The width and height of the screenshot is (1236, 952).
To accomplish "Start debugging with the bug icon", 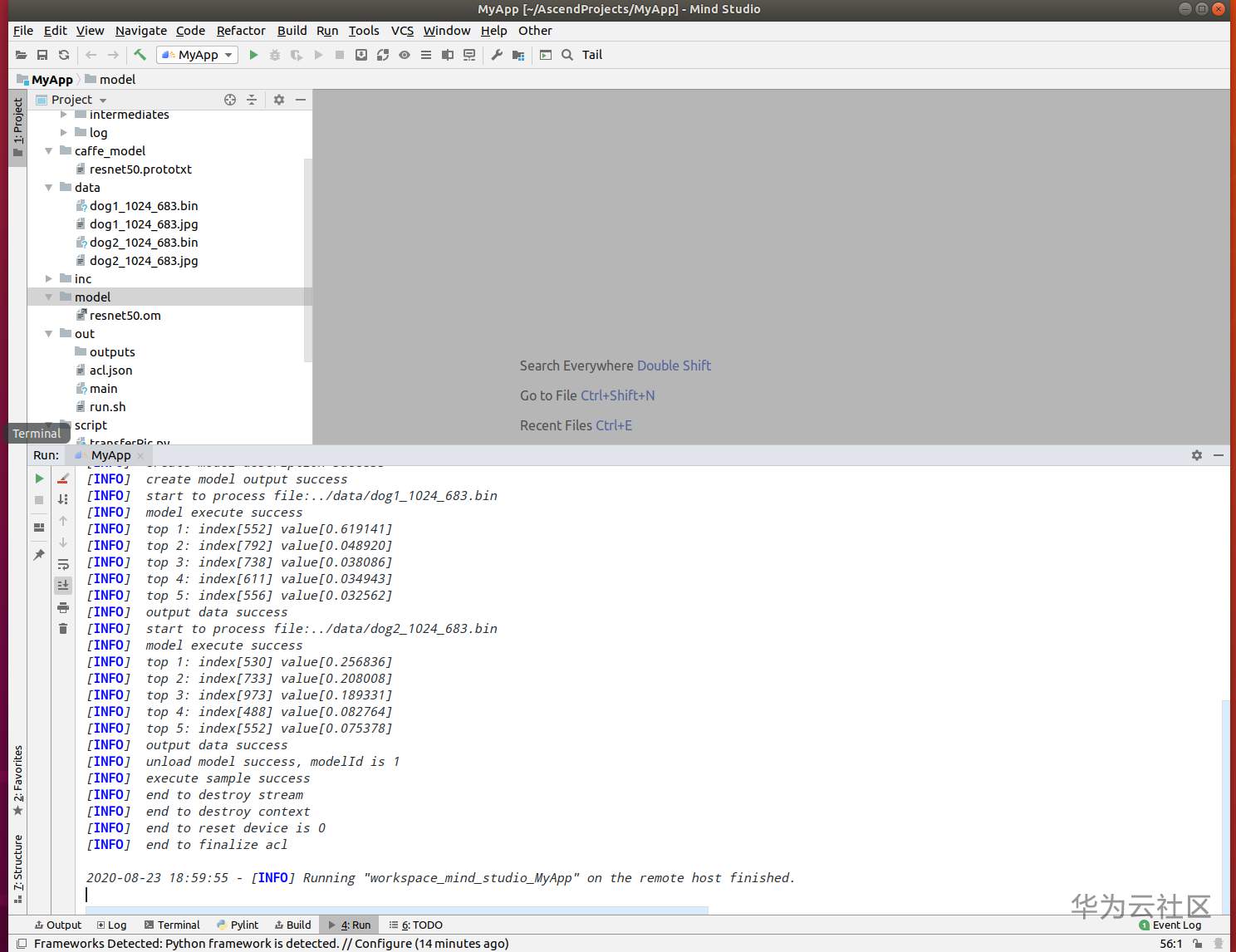I will click(x=275, y=55).
